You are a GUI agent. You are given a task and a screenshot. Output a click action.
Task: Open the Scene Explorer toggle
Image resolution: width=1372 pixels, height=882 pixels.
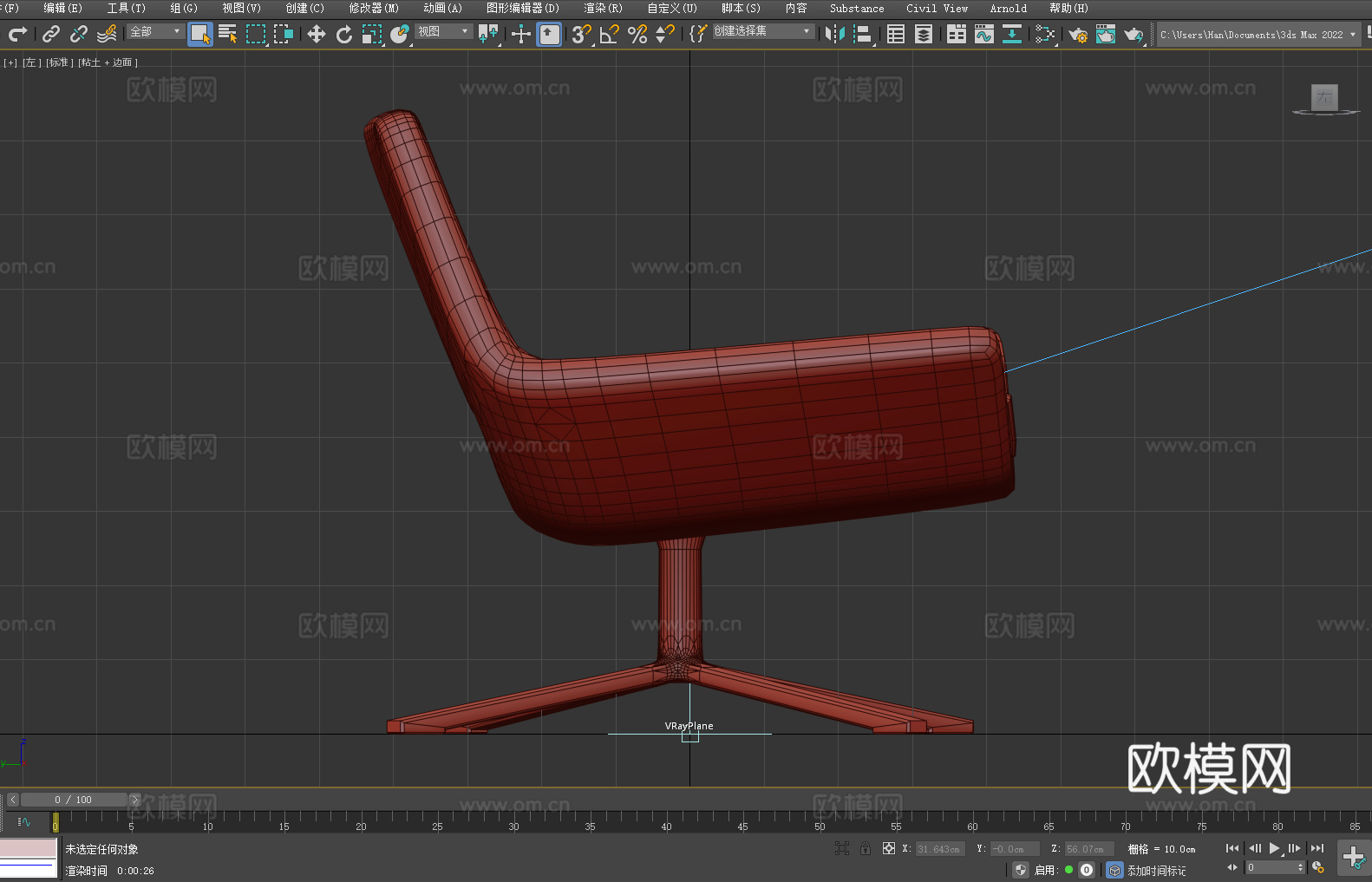[896, 34]
